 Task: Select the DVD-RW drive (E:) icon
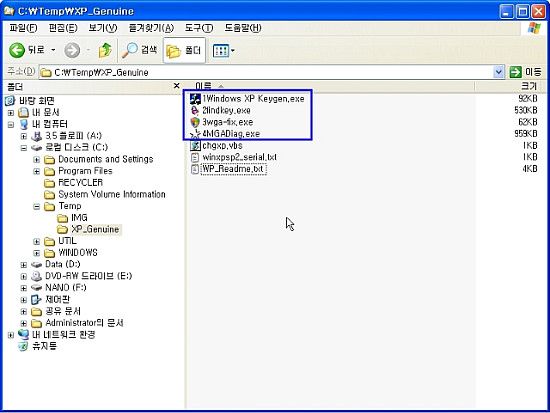coord(36,276)
